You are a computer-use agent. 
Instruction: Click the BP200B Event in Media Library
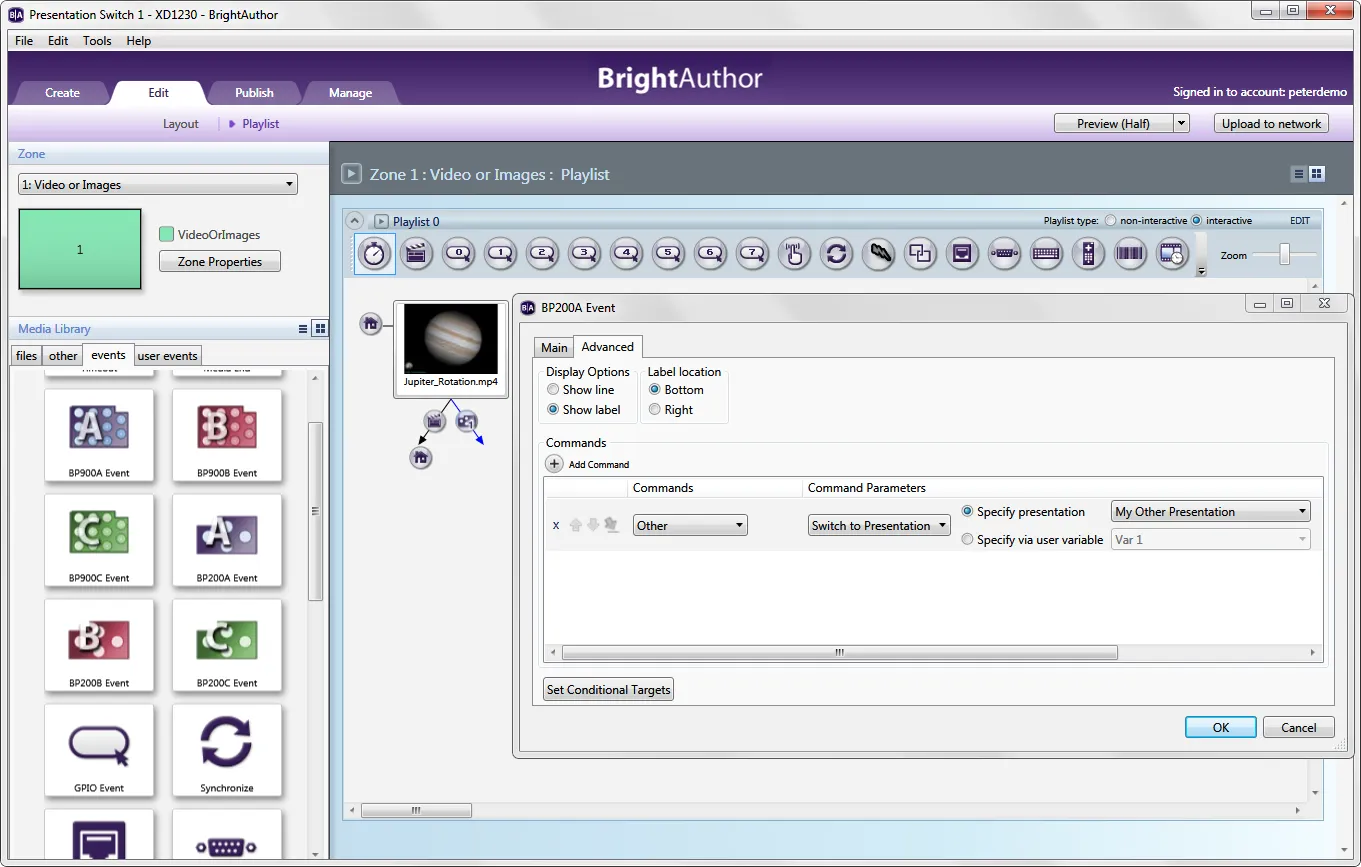(99, 646)
